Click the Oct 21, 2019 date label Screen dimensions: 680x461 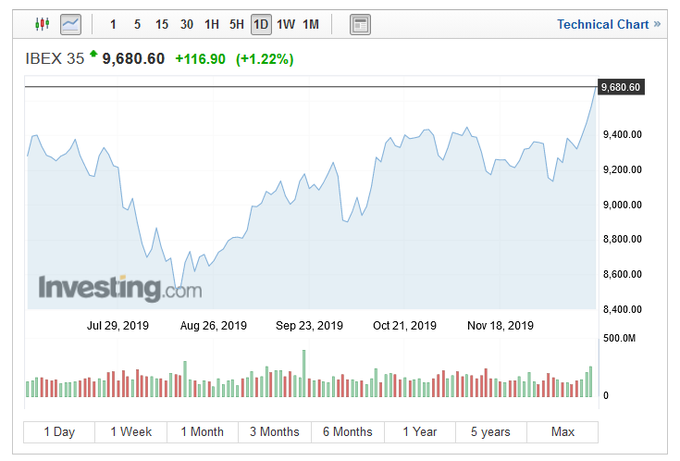tap(405, 326)
